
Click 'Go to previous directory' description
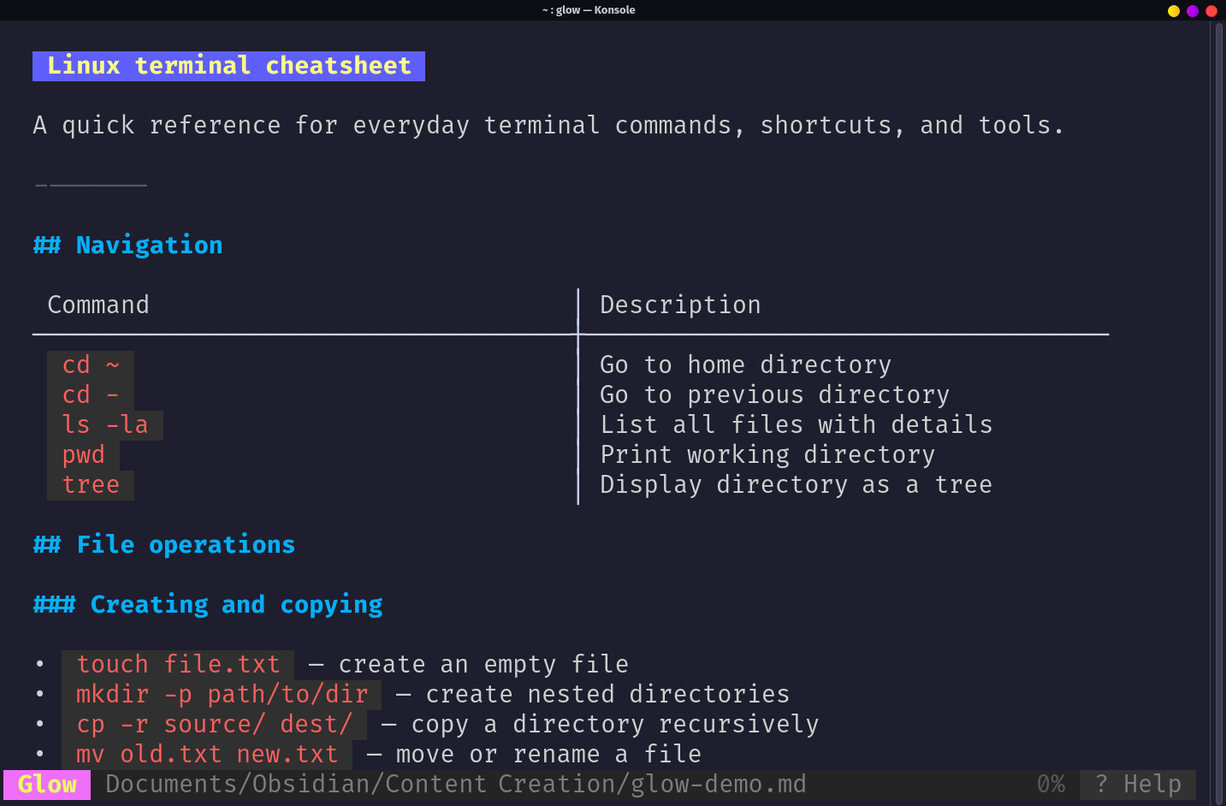coord(774,395)
